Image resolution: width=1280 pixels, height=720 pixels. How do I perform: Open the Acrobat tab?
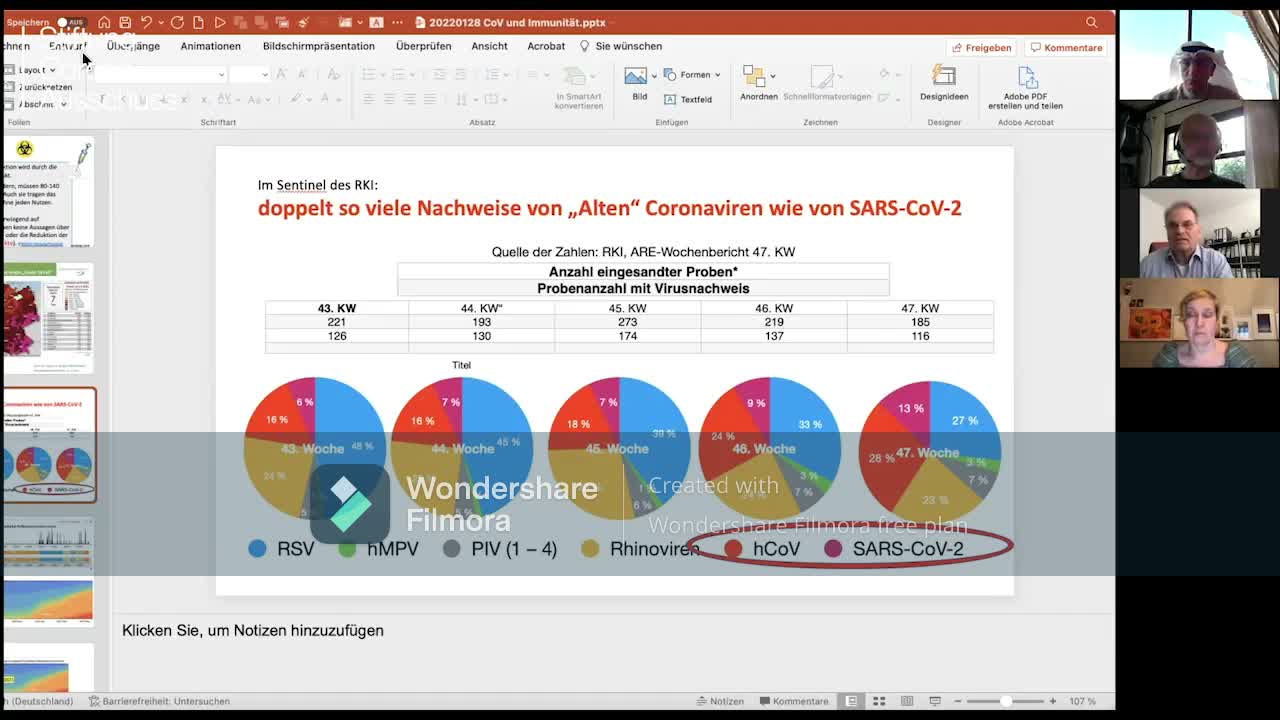point(546,46)
